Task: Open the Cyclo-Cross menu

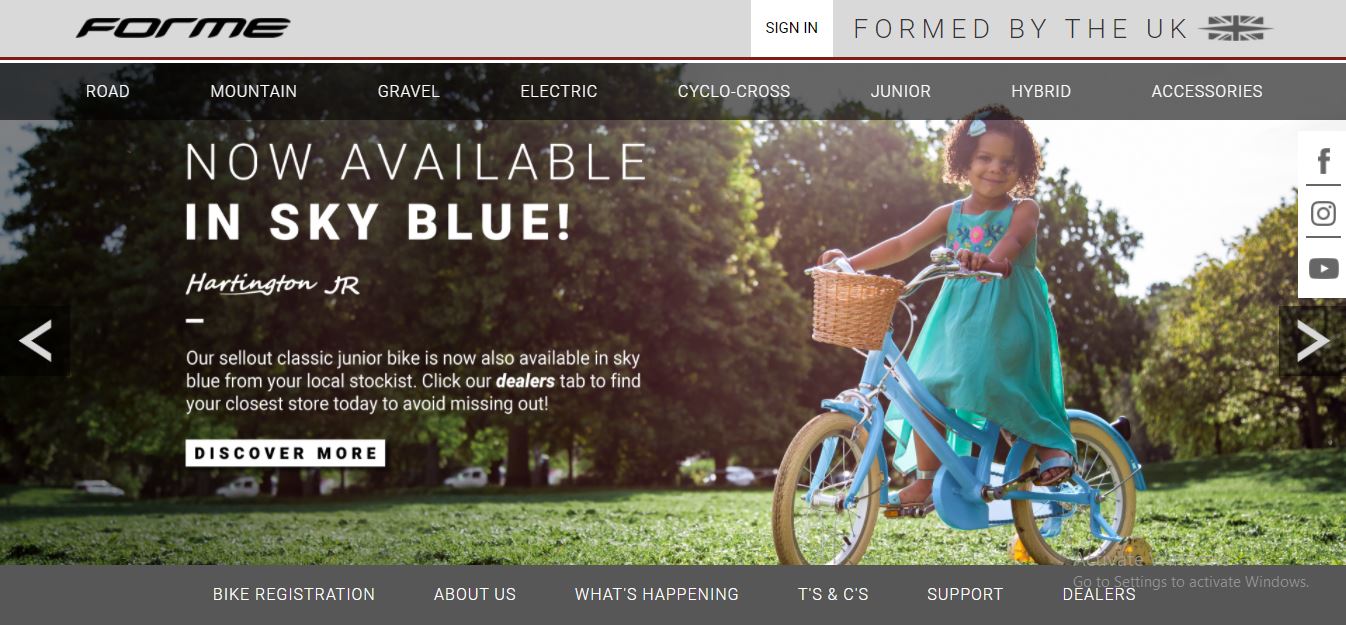Action: pyautogui.click(x=733, y=91)
